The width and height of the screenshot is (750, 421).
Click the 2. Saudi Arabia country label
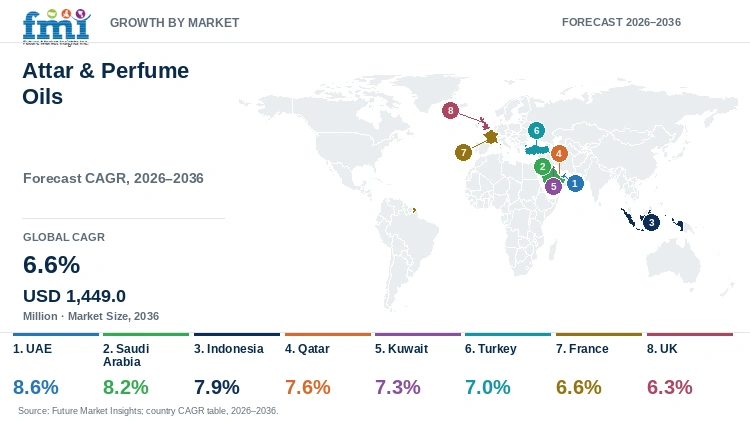126,355
